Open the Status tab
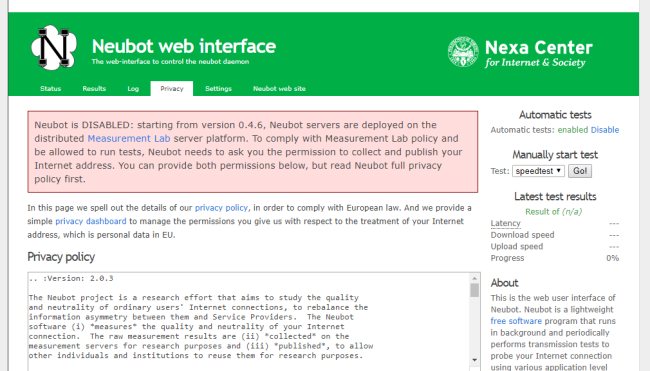 pos(51,89)
